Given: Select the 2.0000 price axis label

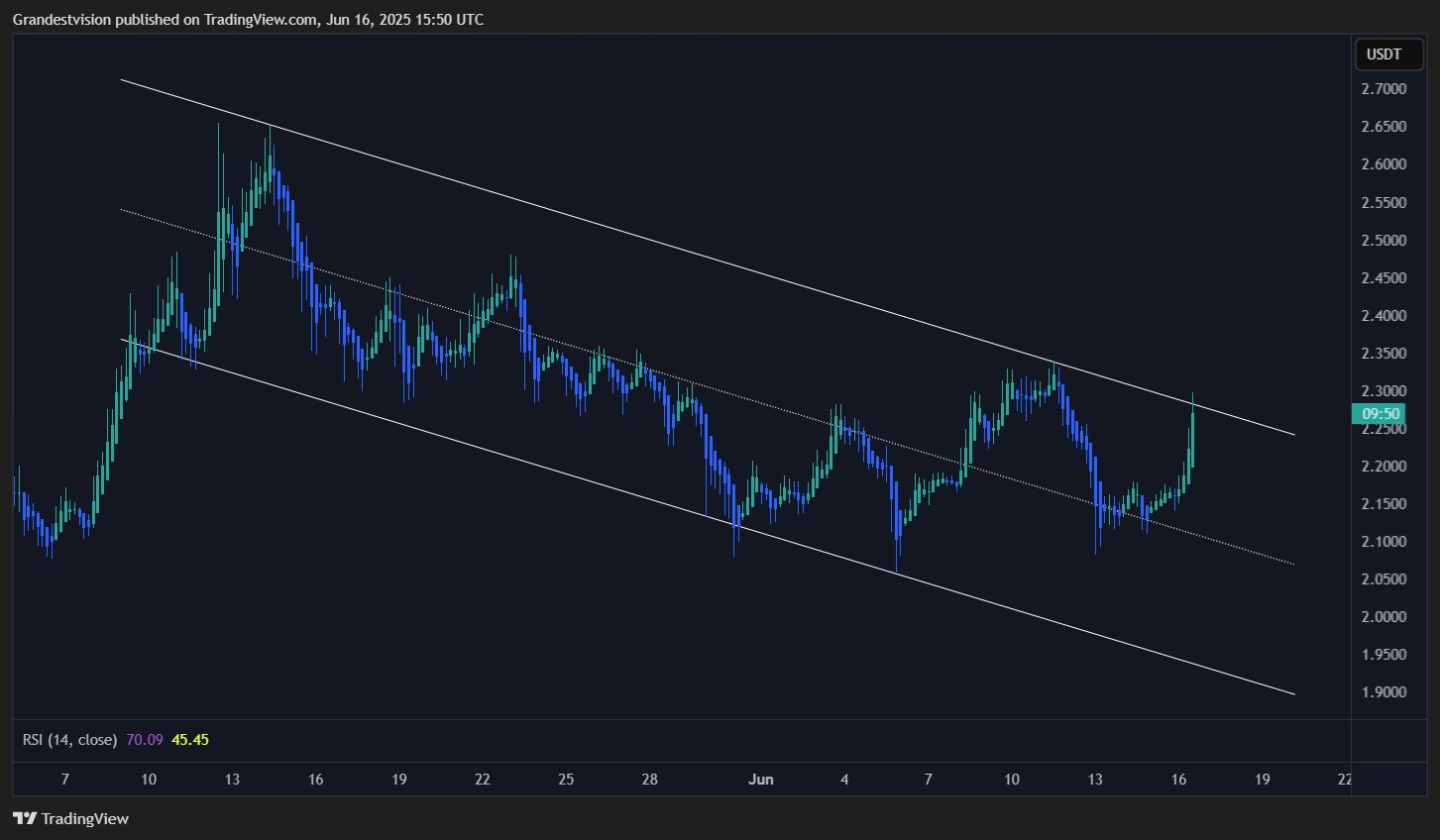Looking at the screenshot, I should (x=1384, y=617).
